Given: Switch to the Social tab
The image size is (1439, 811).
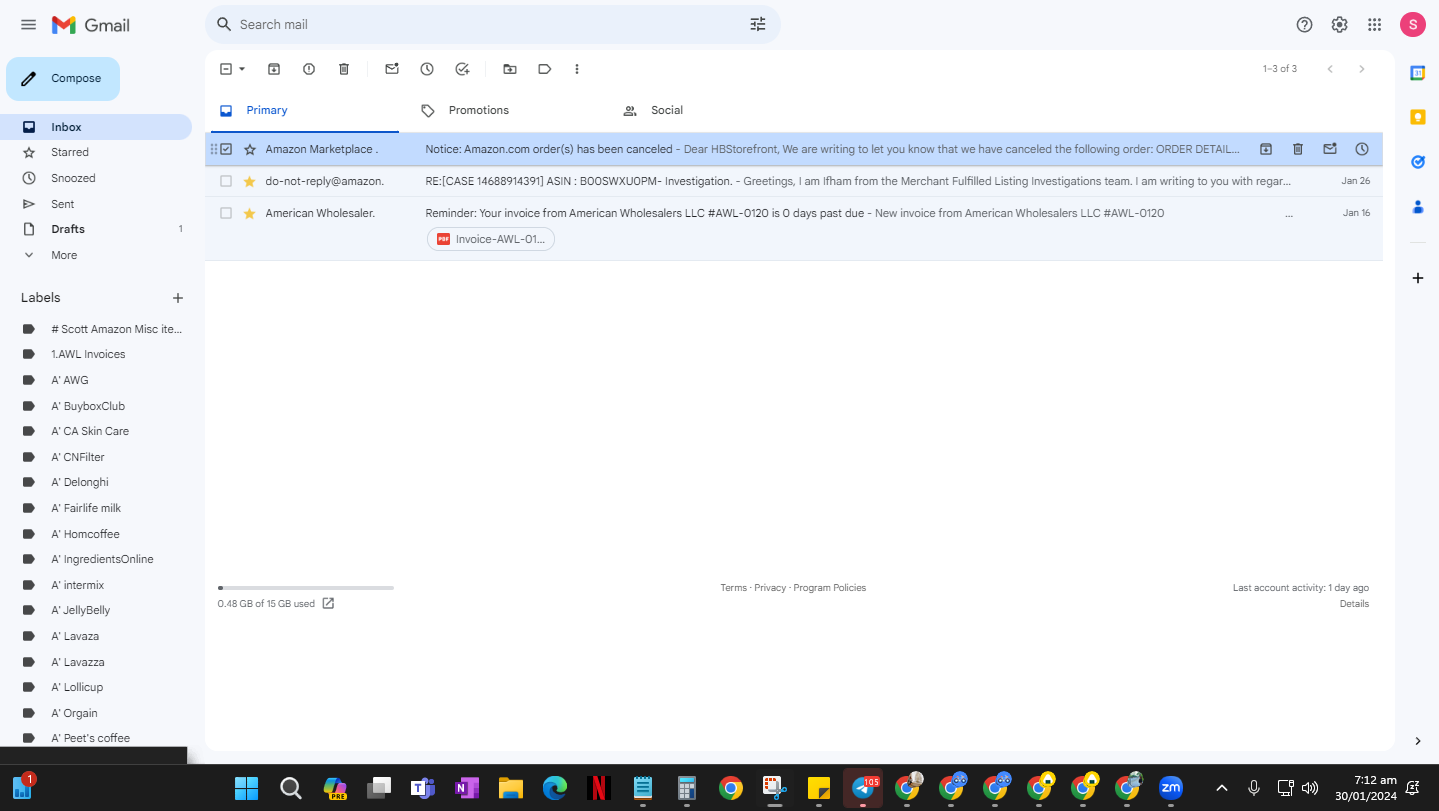Looking at the screenshot, I should tap(667, 110).
